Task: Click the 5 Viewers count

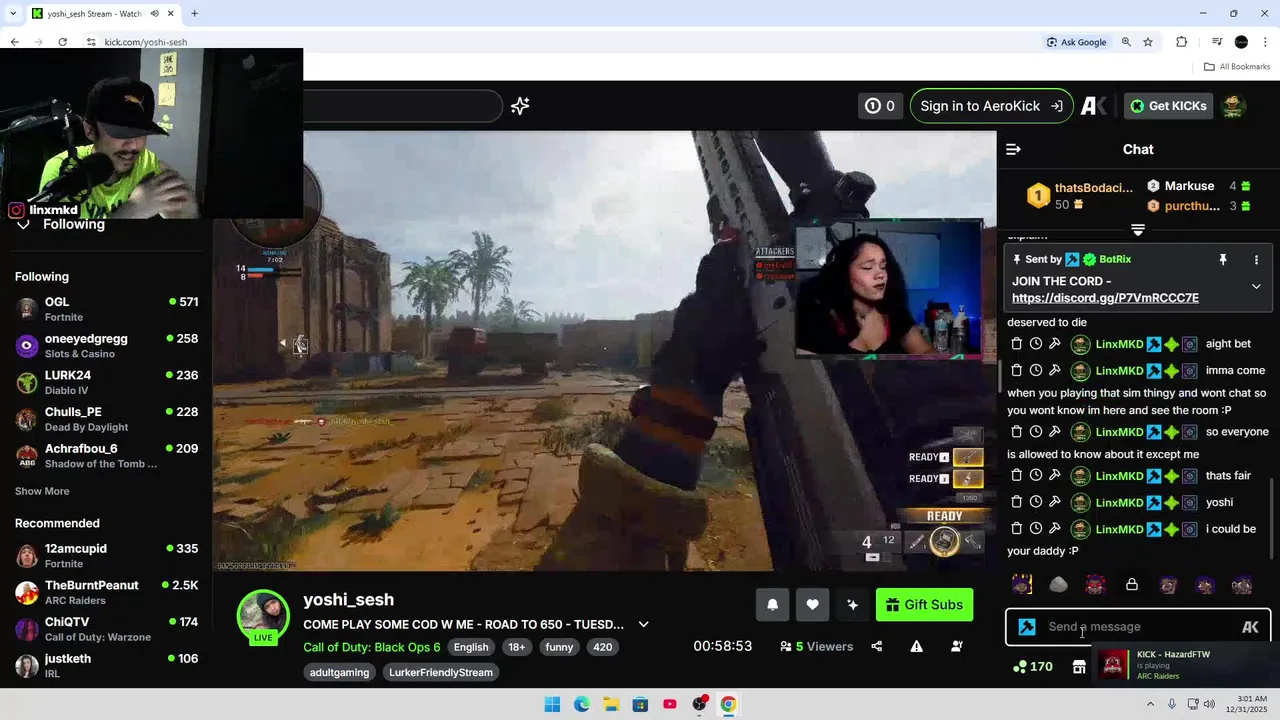Action: (x=817, y=646)
